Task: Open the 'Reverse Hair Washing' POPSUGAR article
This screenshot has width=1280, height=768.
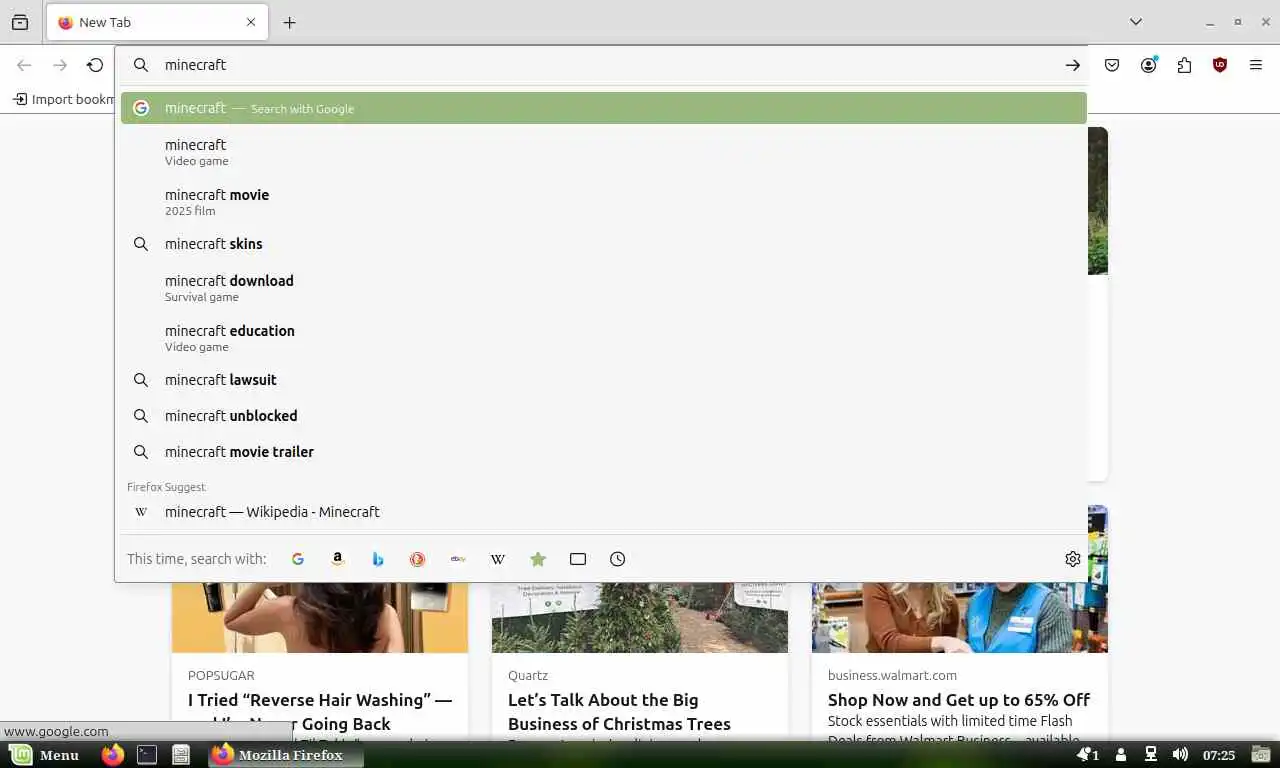Action: coord(320,711)
